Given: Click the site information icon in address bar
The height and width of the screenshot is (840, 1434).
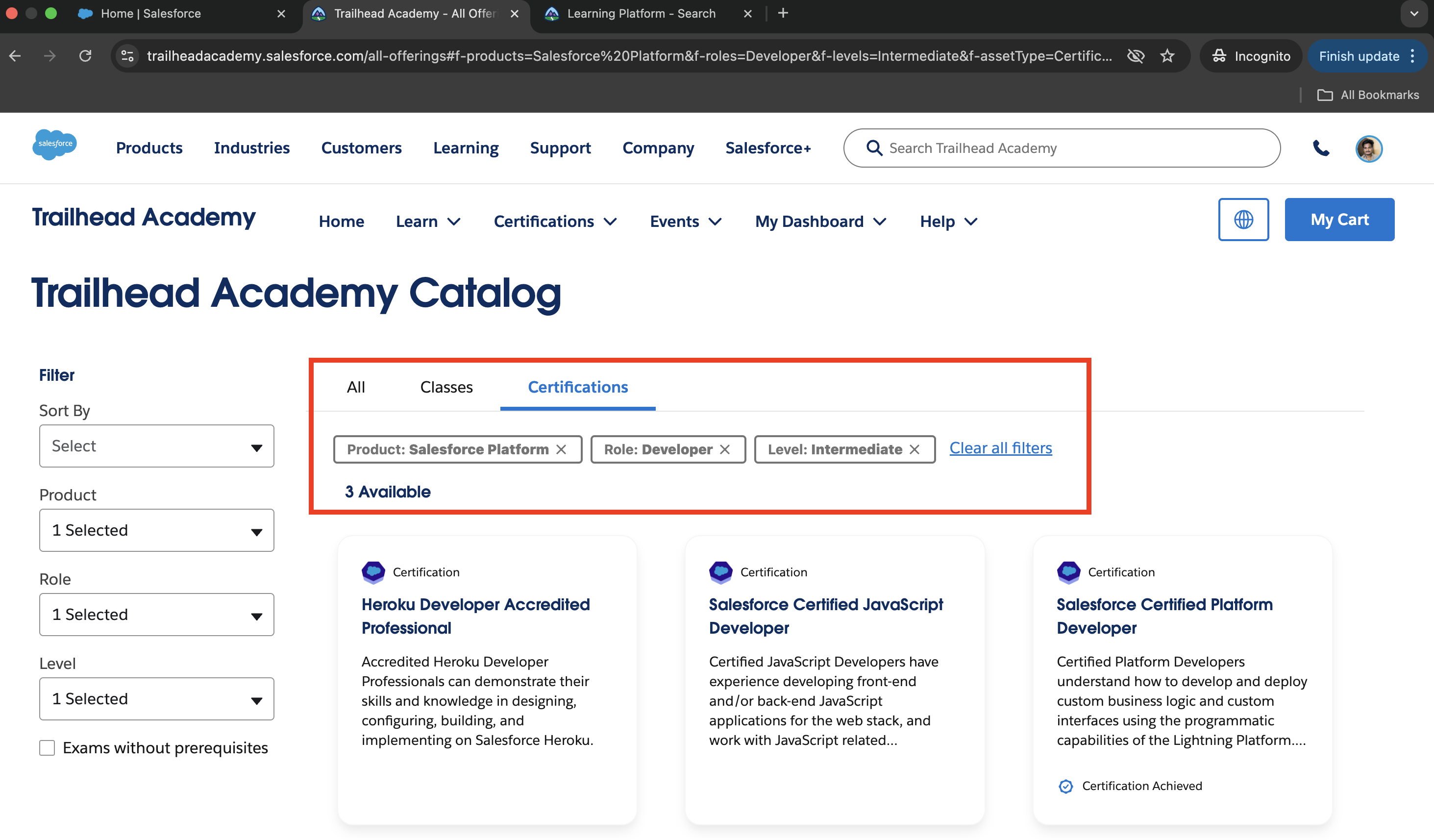Looking at the screenshot, I should tap(127, 56).
